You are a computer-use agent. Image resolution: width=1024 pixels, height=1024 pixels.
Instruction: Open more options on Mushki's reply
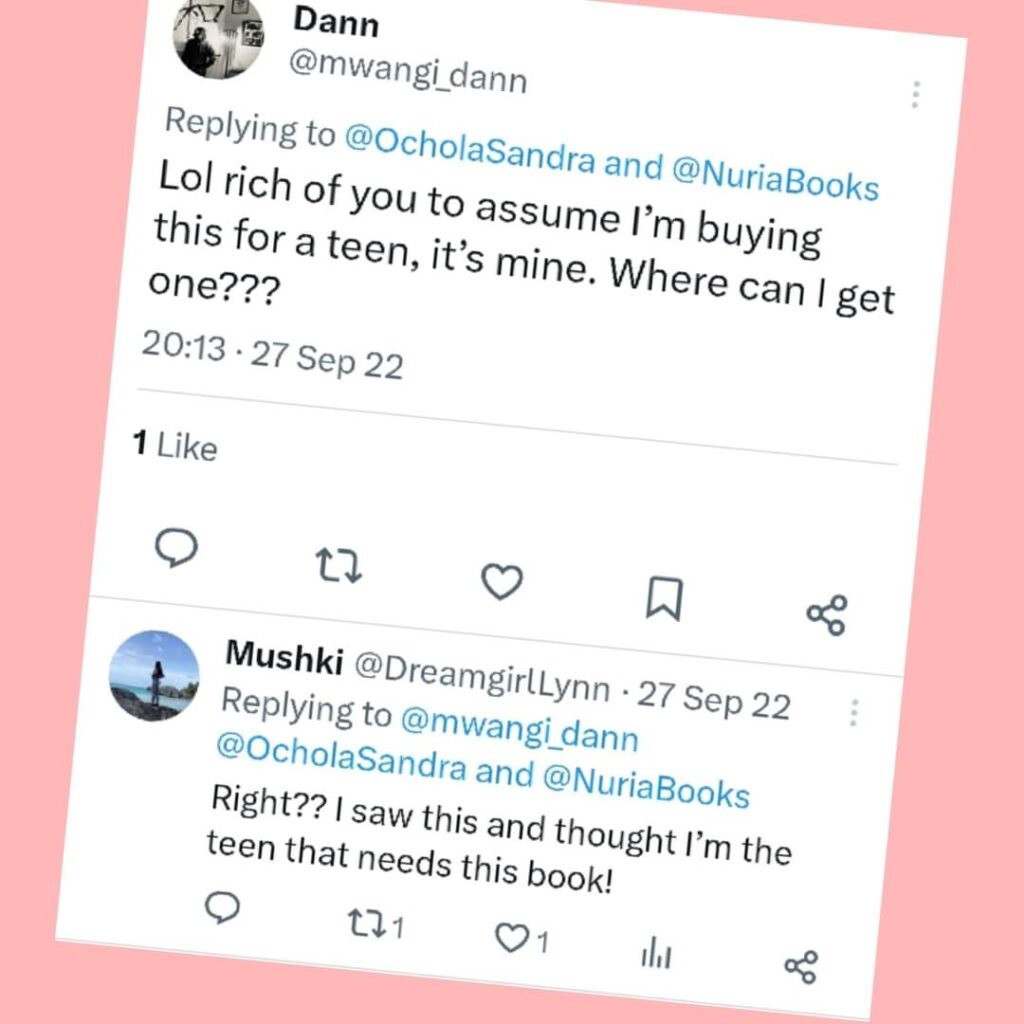pyautogui.click(x=853, y=713)
